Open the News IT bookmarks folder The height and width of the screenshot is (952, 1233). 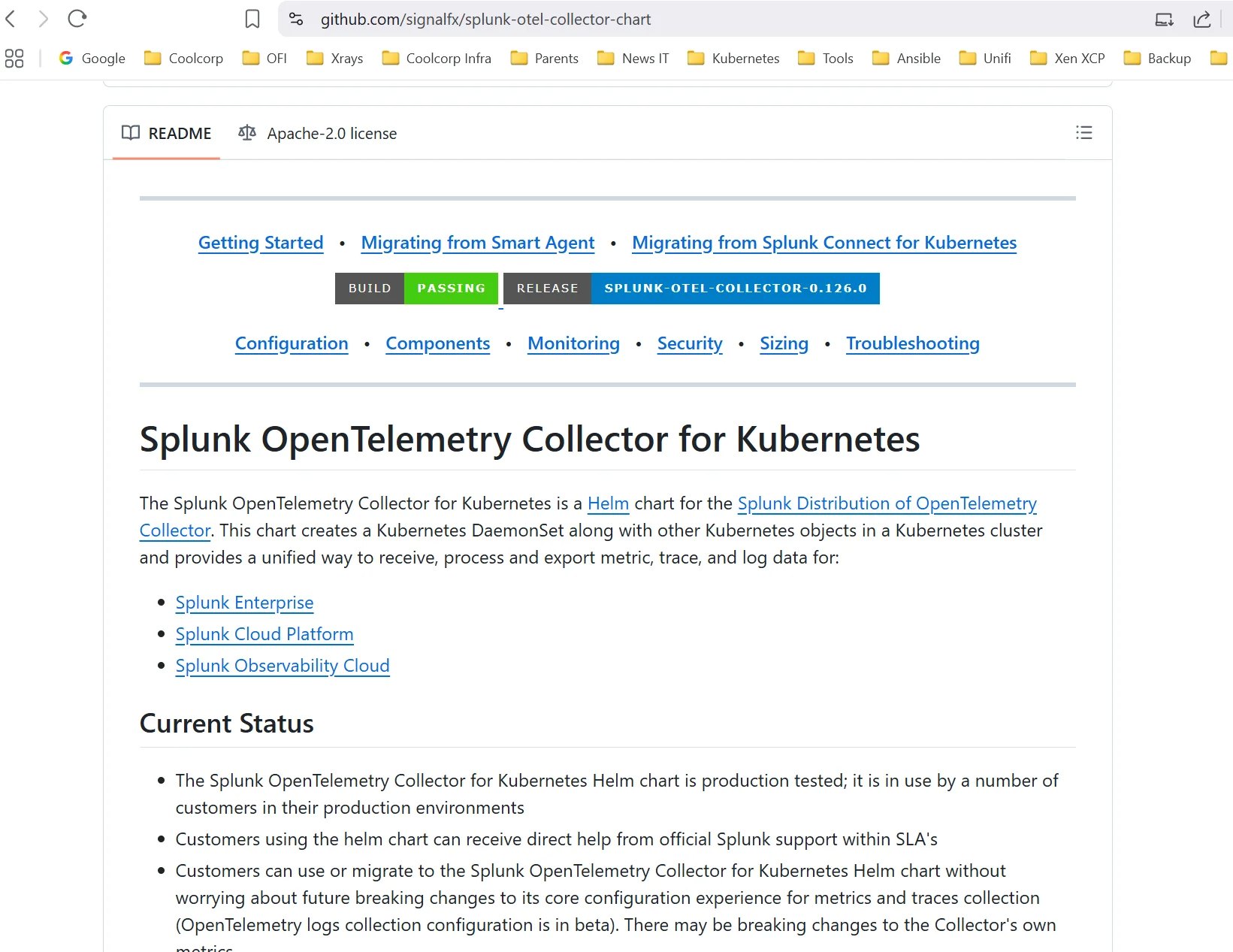[x=633, y=58]
